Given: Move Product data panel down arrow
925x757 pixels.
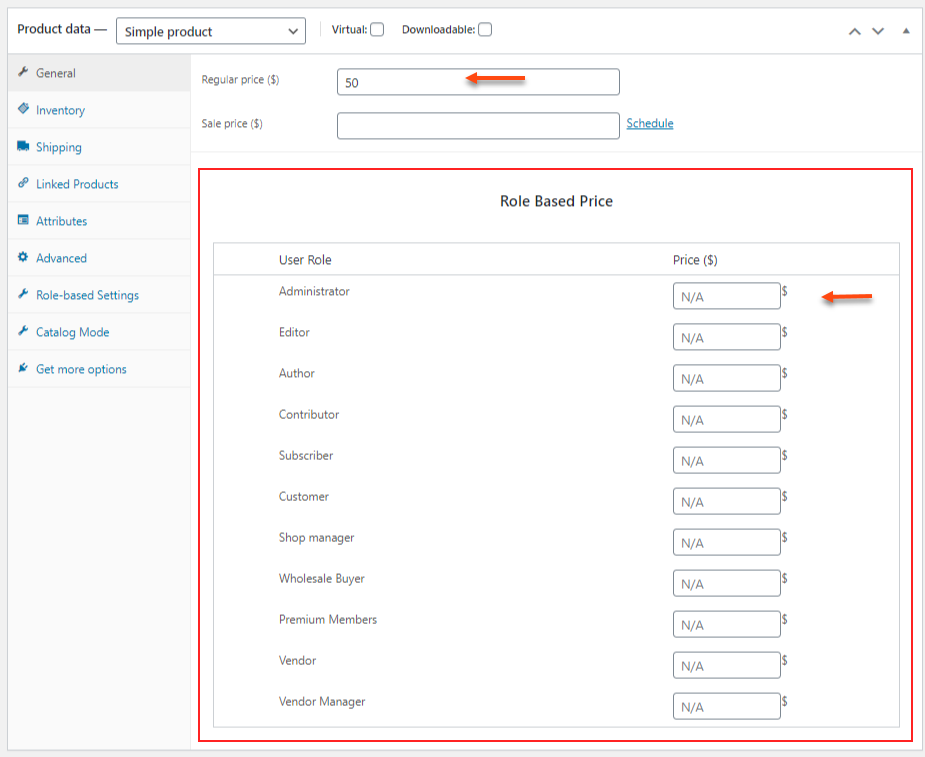Looking at the screenshot, I should 878,31.
